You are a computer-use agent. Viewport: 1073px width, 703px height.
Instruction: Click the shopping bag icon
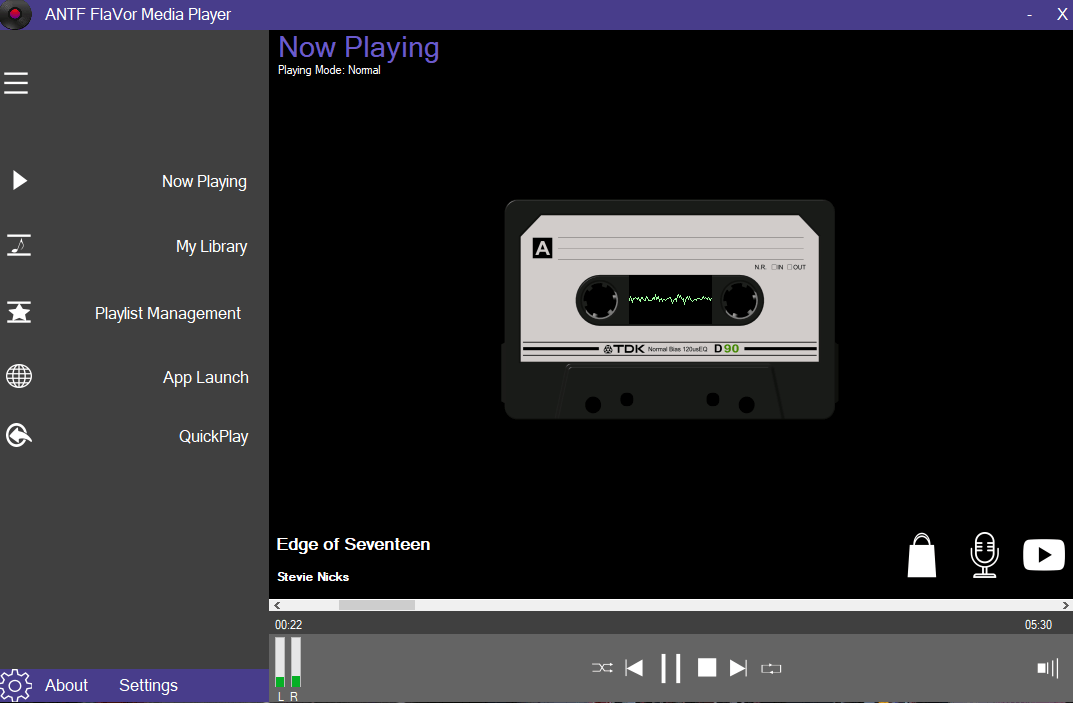tap(922, 555)
